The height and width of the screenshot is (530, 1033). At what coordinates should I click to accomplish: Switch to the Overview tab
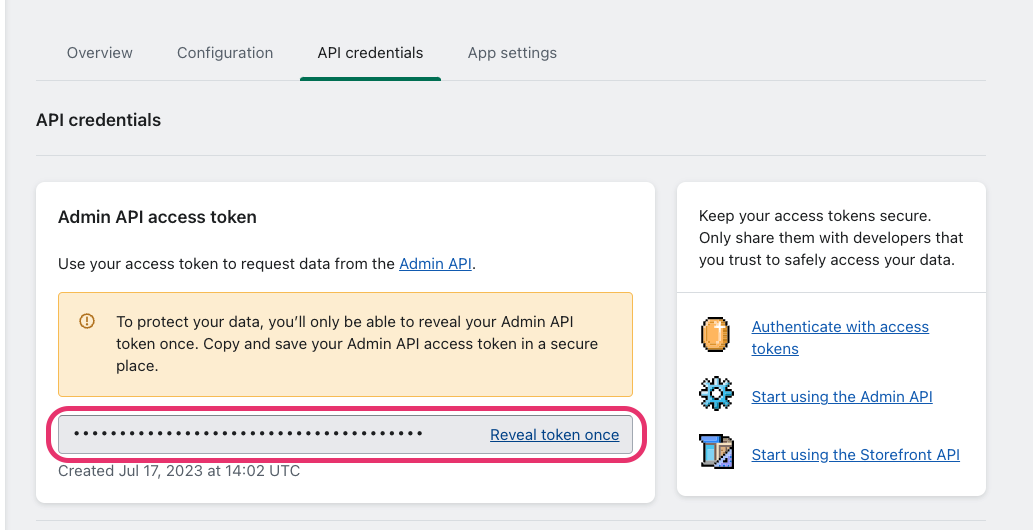coord(99,53)
